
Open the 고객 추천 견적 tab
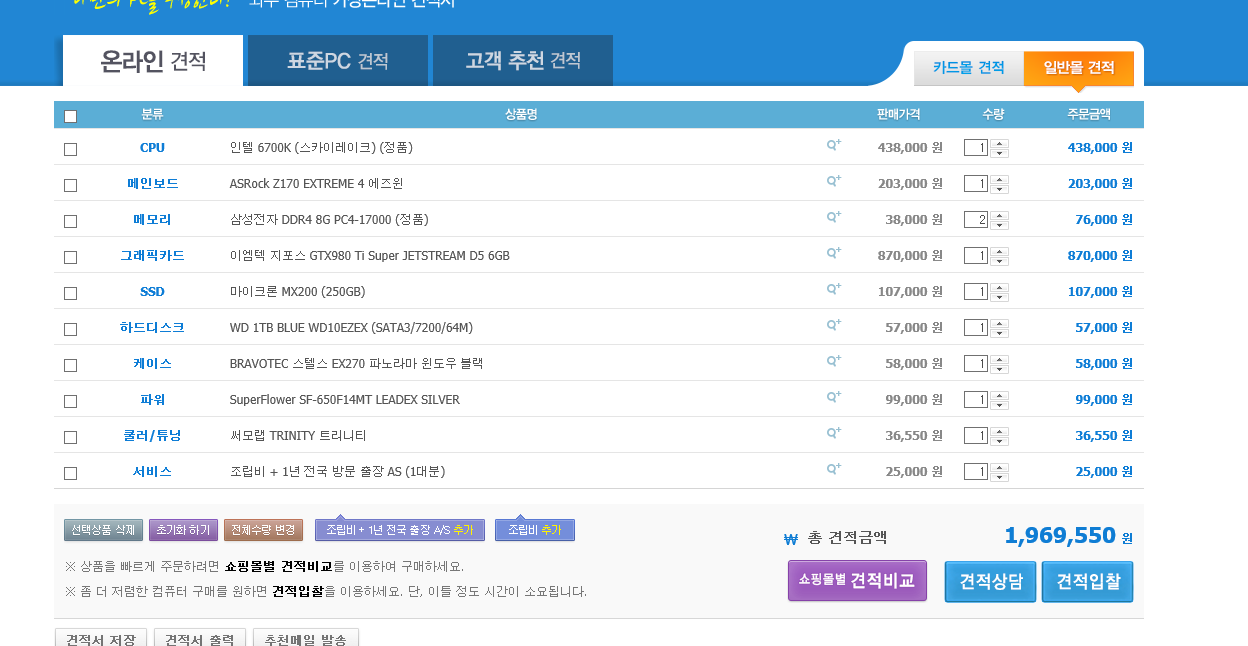(522, 61)
